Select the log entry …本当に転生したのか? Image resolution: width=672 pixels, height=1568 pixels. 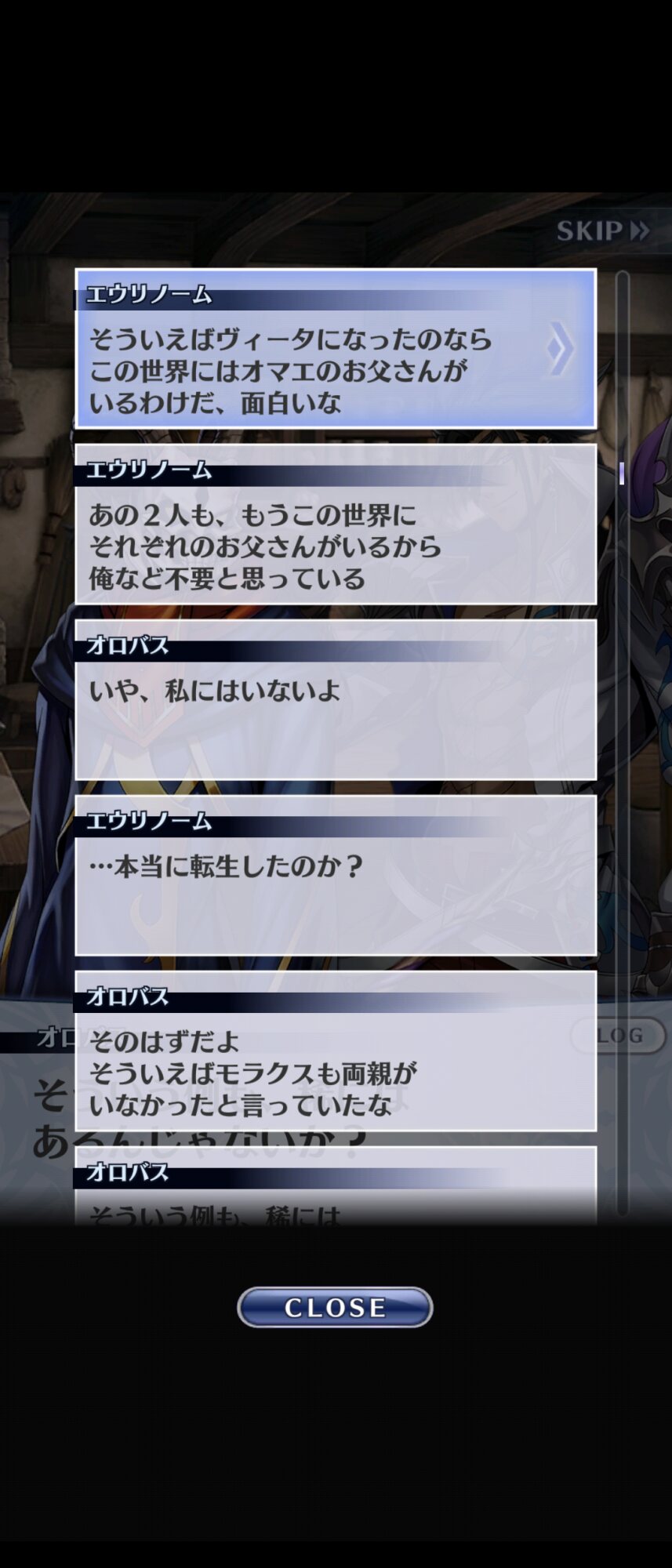(x=336, y=876)
